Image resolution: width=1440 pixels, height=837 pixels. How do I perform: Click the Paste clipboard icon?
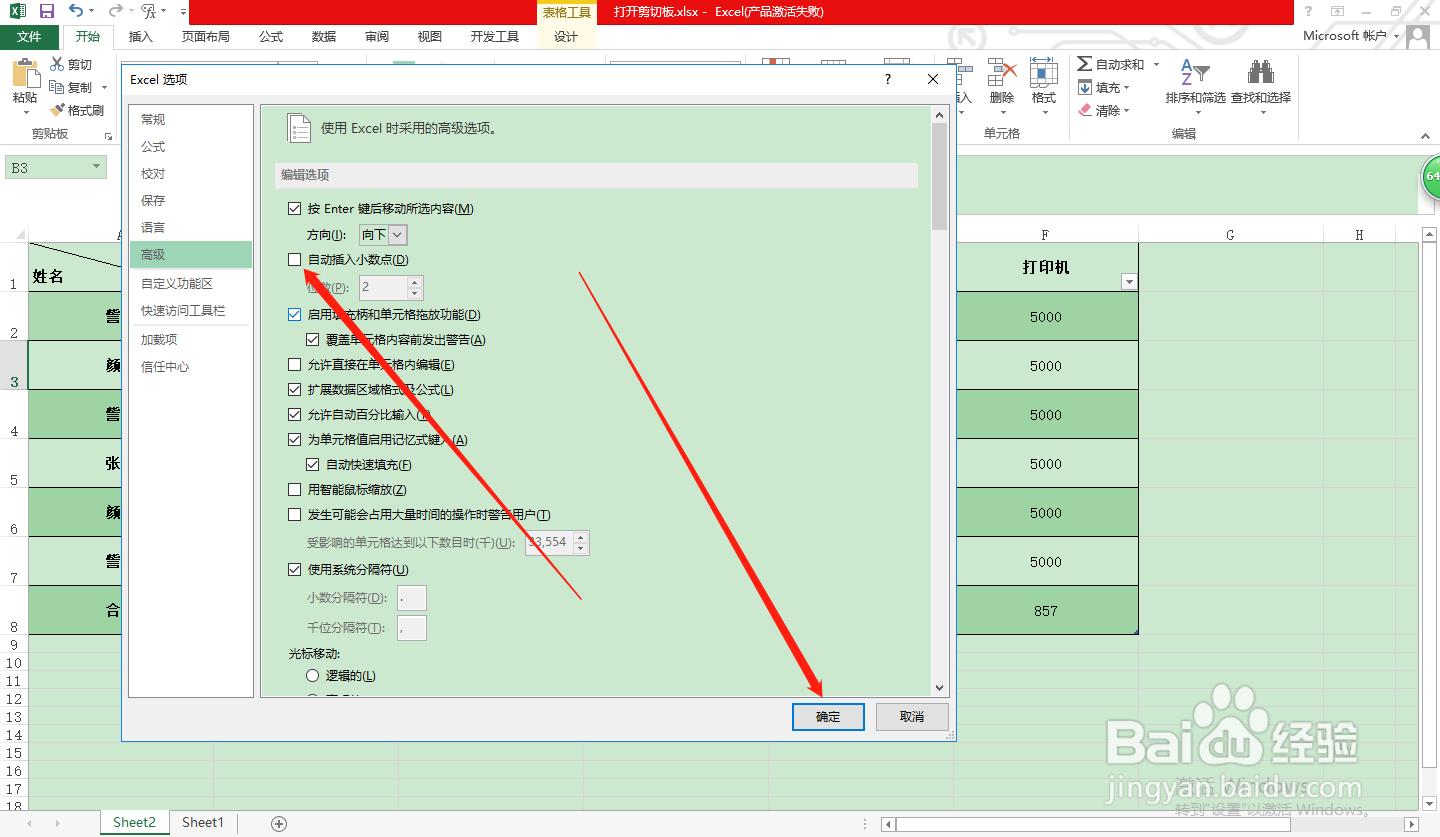click(x=25, y=75)
